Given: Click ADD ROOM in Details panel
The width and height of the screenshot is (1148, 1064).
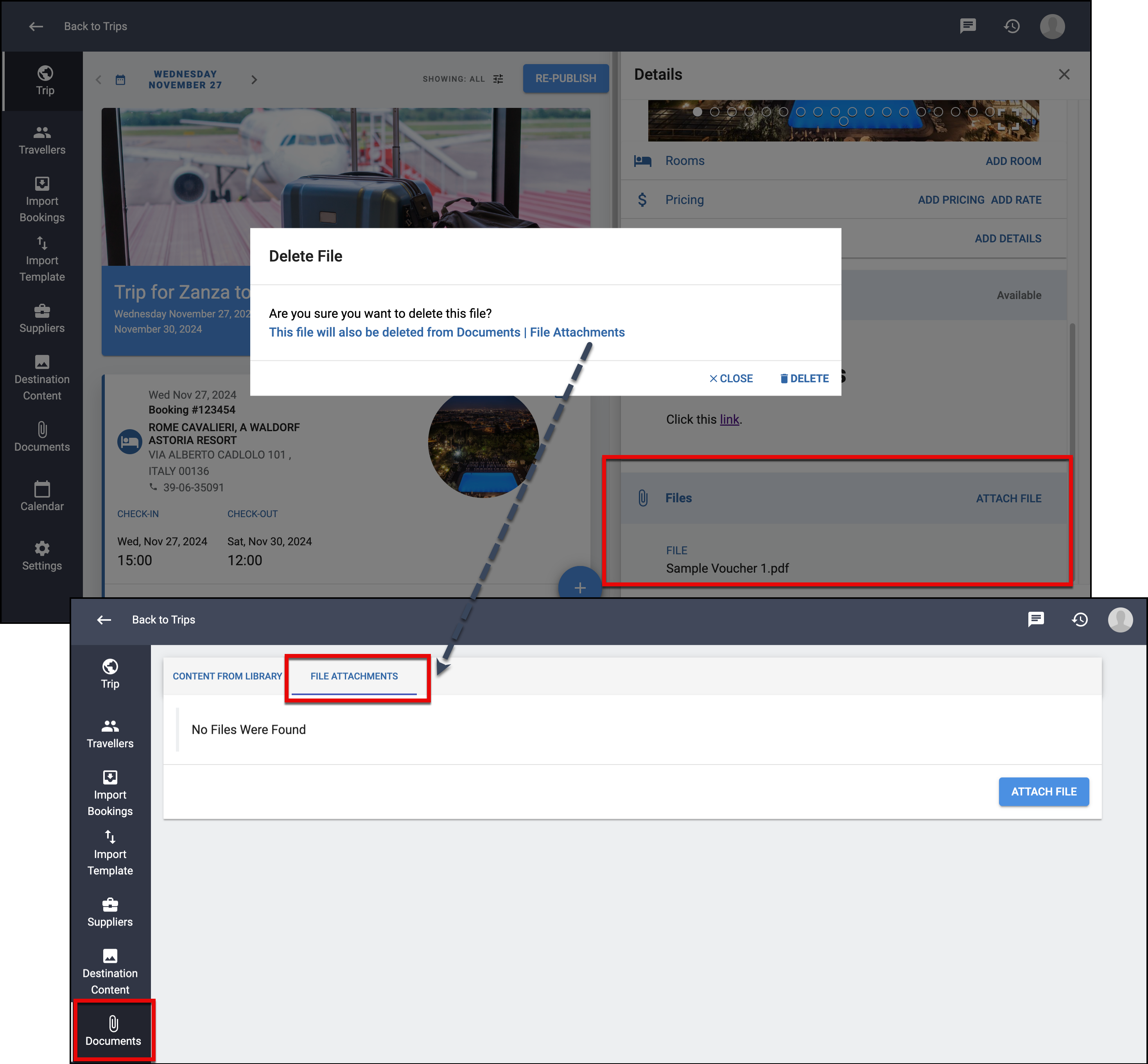Looking at the screenshot, I should pos(1013,161).
